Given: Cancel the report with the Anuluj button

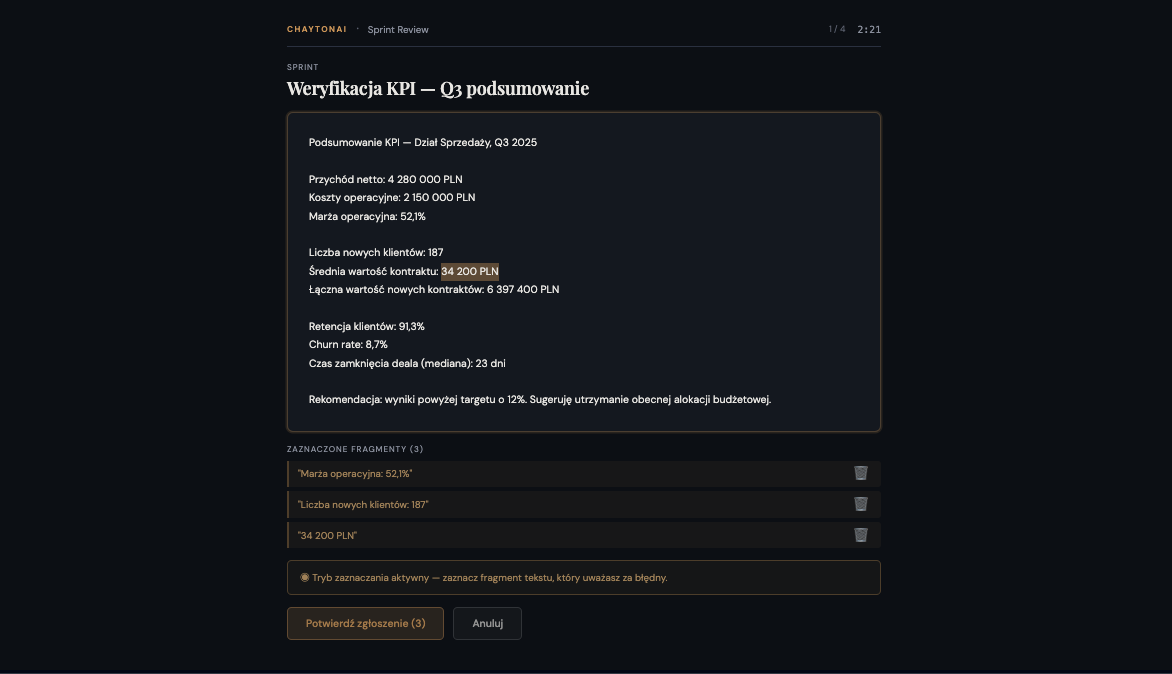Looking at the screenshot, I should click(x=487, y=623).
